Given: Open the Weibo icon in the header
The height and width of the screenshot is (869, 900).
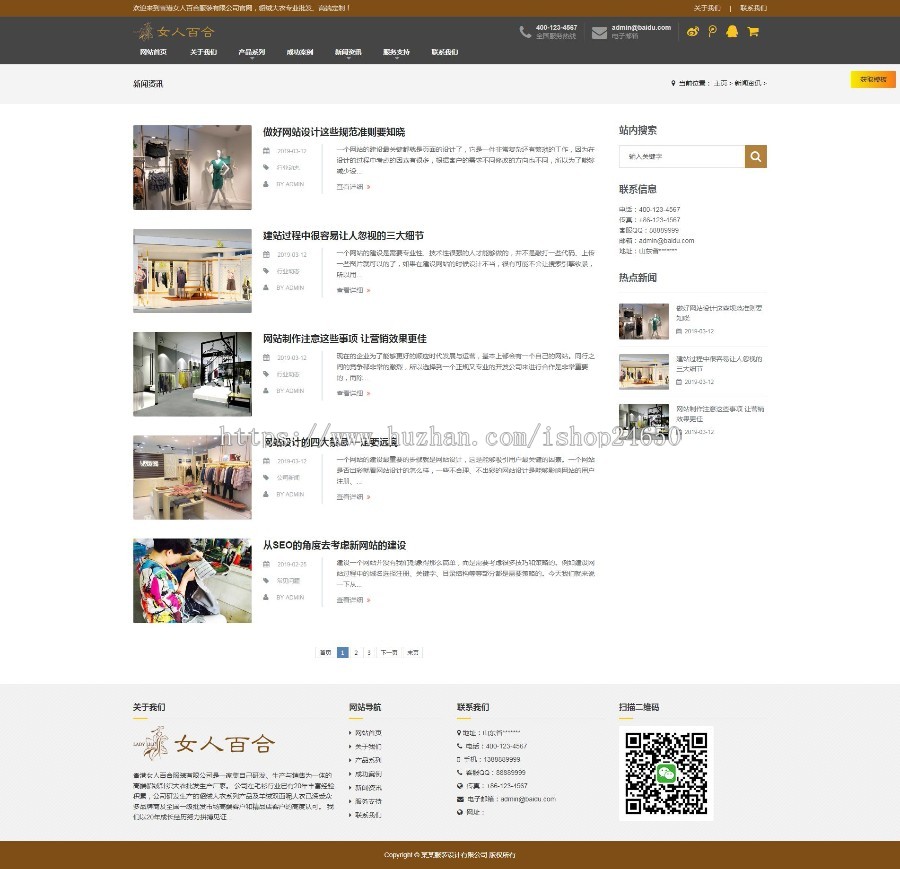Looking at the screenshot, I should (x=693, y=32).
